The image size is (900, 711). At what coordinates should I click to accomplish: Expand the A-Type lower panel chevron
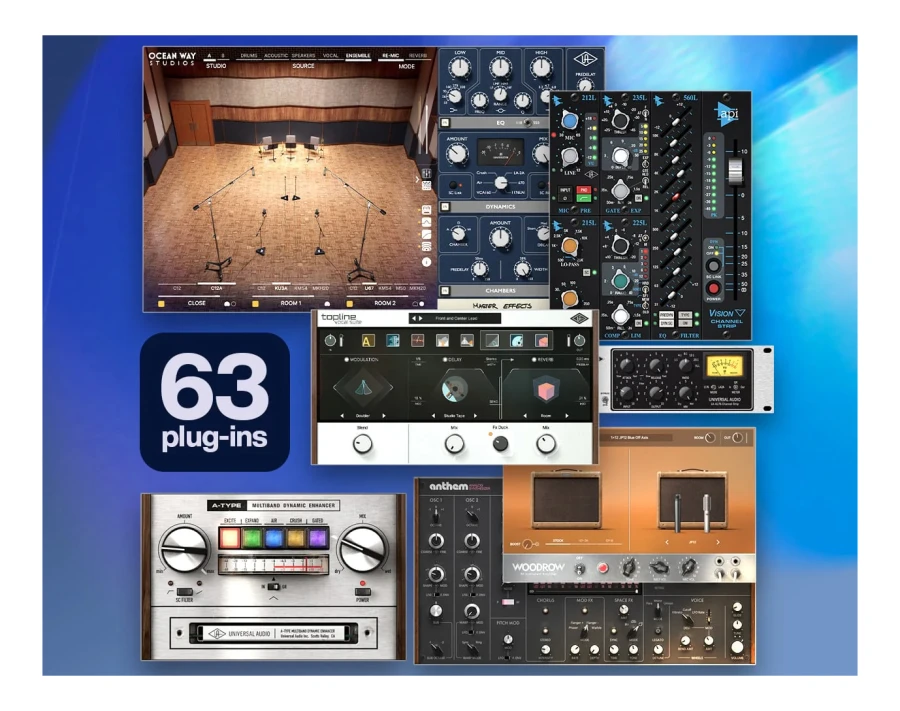pyautogui.click(x=274, y=599)
